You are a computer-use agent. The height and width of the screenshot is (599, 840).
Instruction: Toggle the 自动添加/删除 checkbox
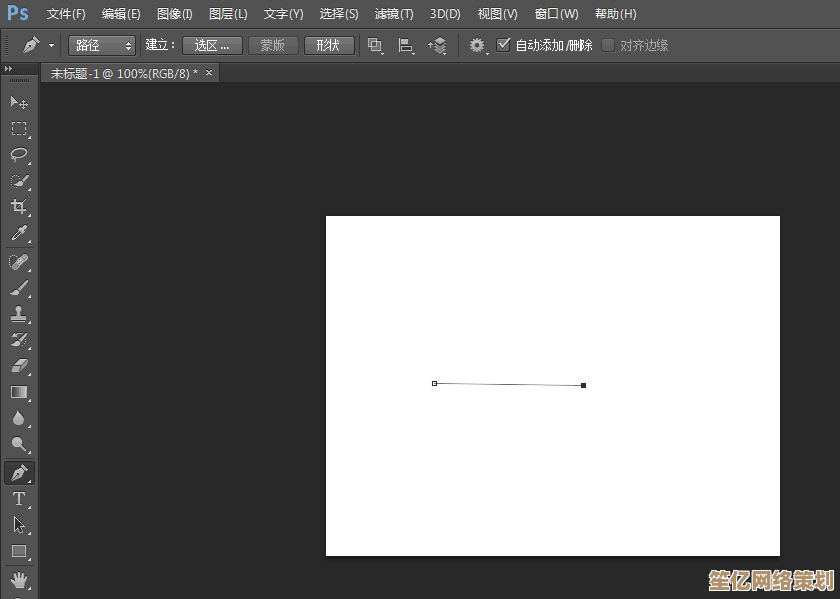503,45
